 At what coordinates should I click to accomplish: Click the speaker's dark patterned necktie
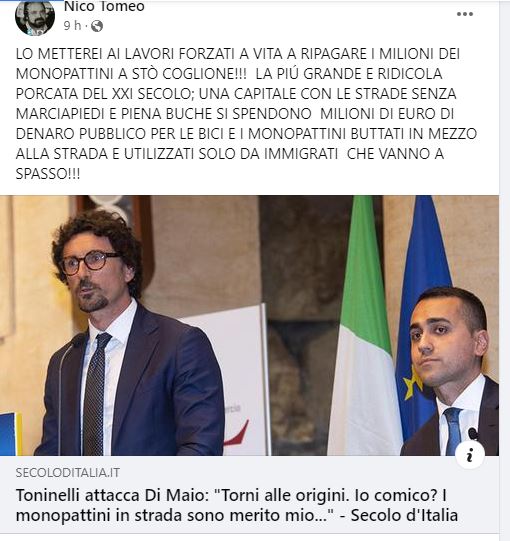95,393
